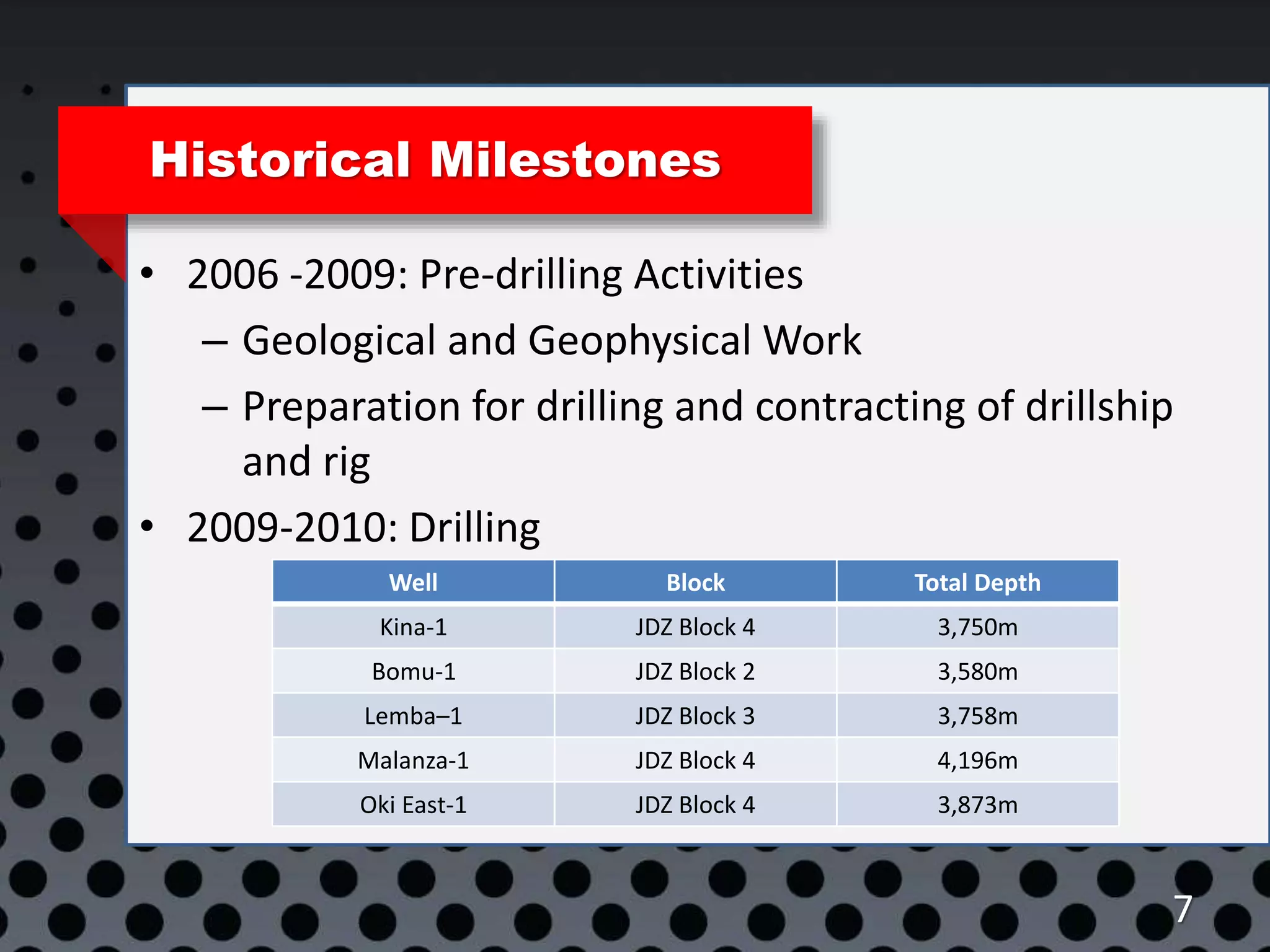The height and width of the screenshot is (952, 1270).
Task: Click the '3,580m' depth value
Action: [977, 671]
